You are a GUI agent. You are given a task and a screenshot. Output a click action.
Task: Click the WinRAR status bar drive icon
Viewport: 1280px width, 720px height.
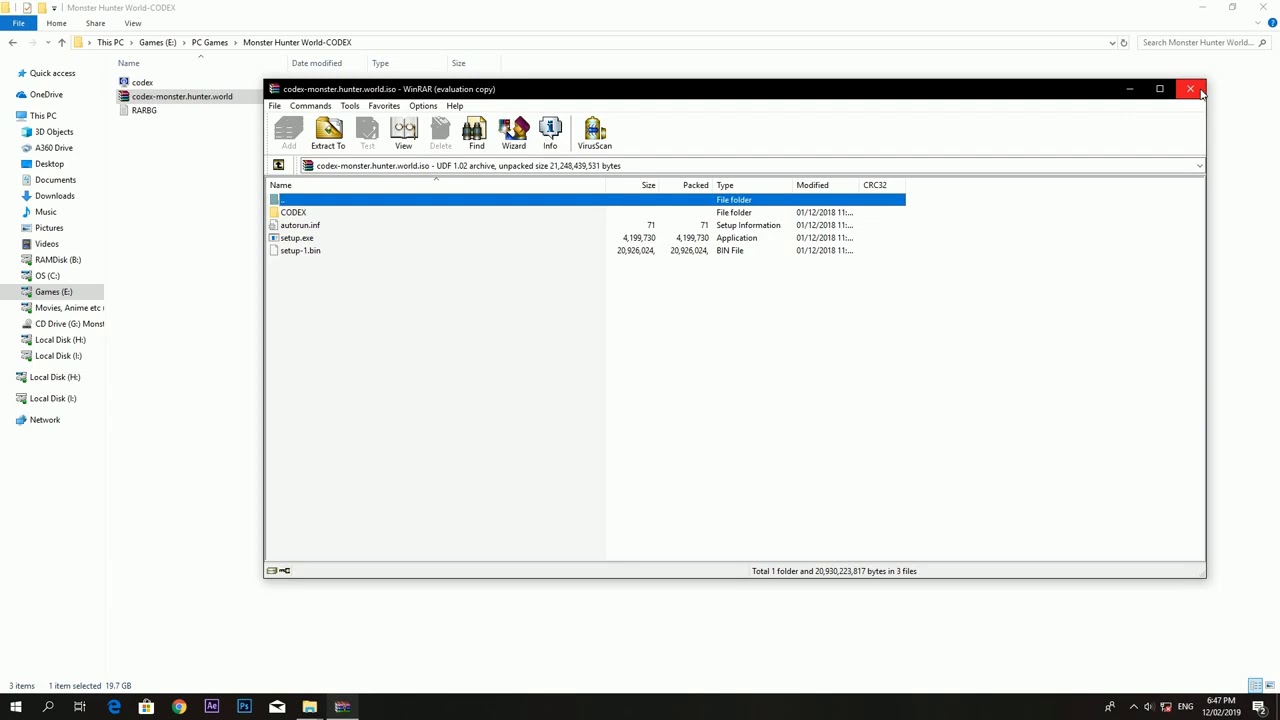272,571
